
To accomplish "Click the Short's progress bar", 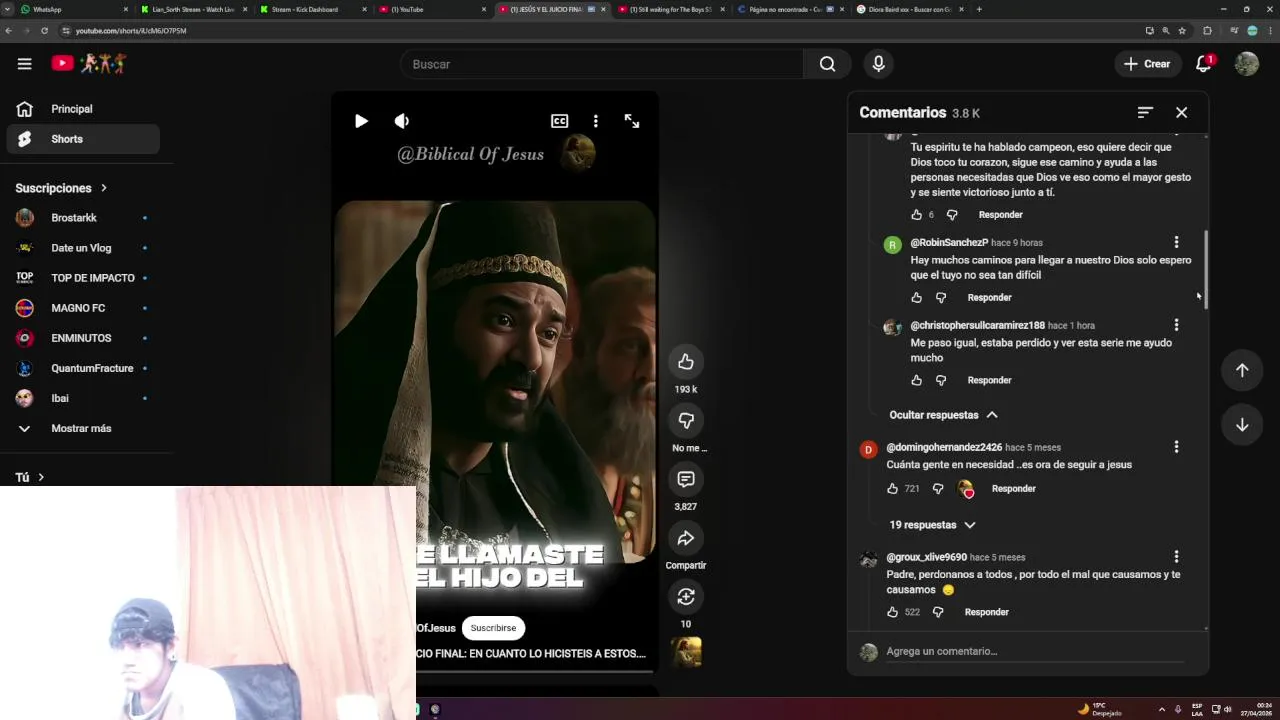I will [535, 671].
